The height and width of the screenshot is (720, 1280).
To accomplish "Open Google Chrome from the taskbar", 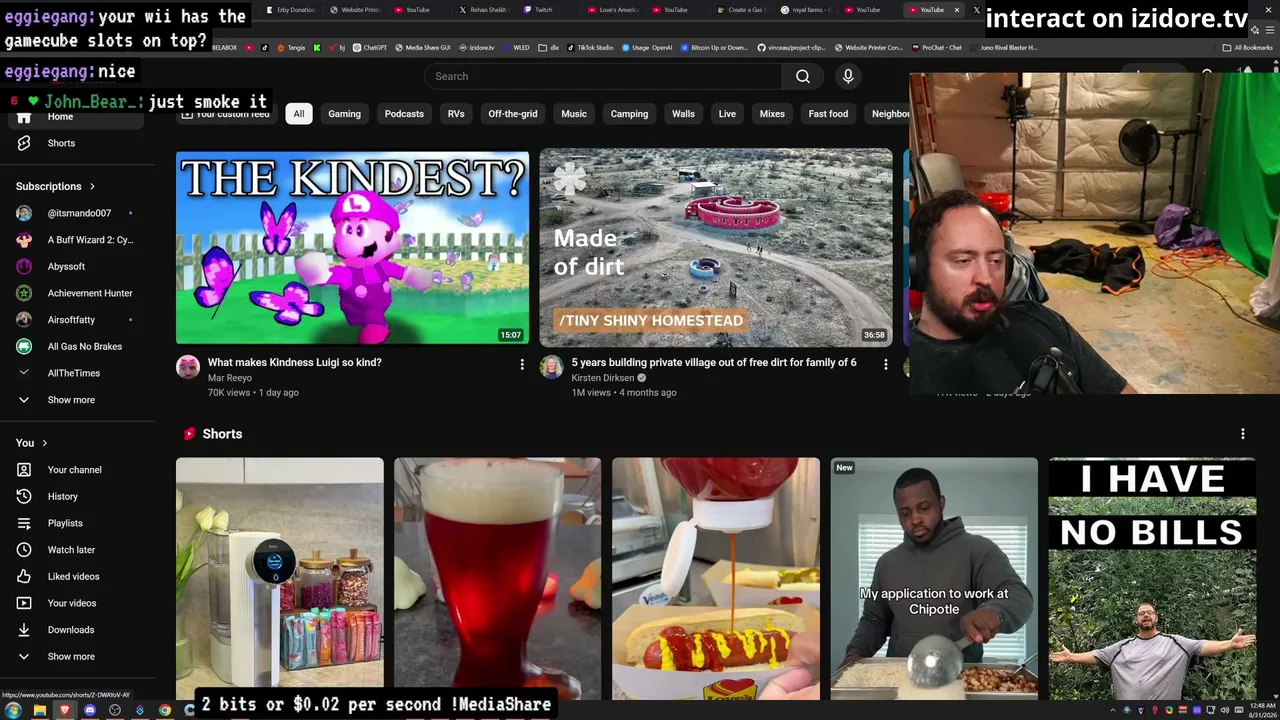I will tap(165, 710).
